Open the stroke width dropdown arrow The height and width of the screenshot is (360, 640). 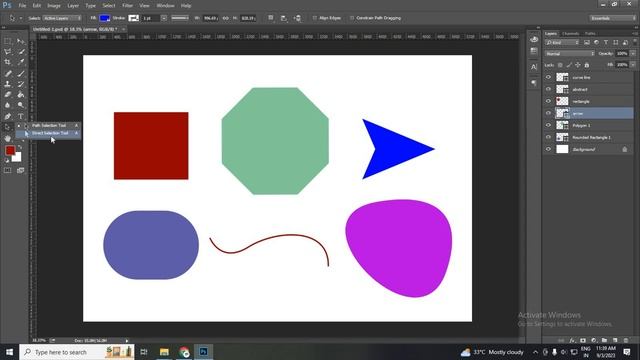click(164, 18)
